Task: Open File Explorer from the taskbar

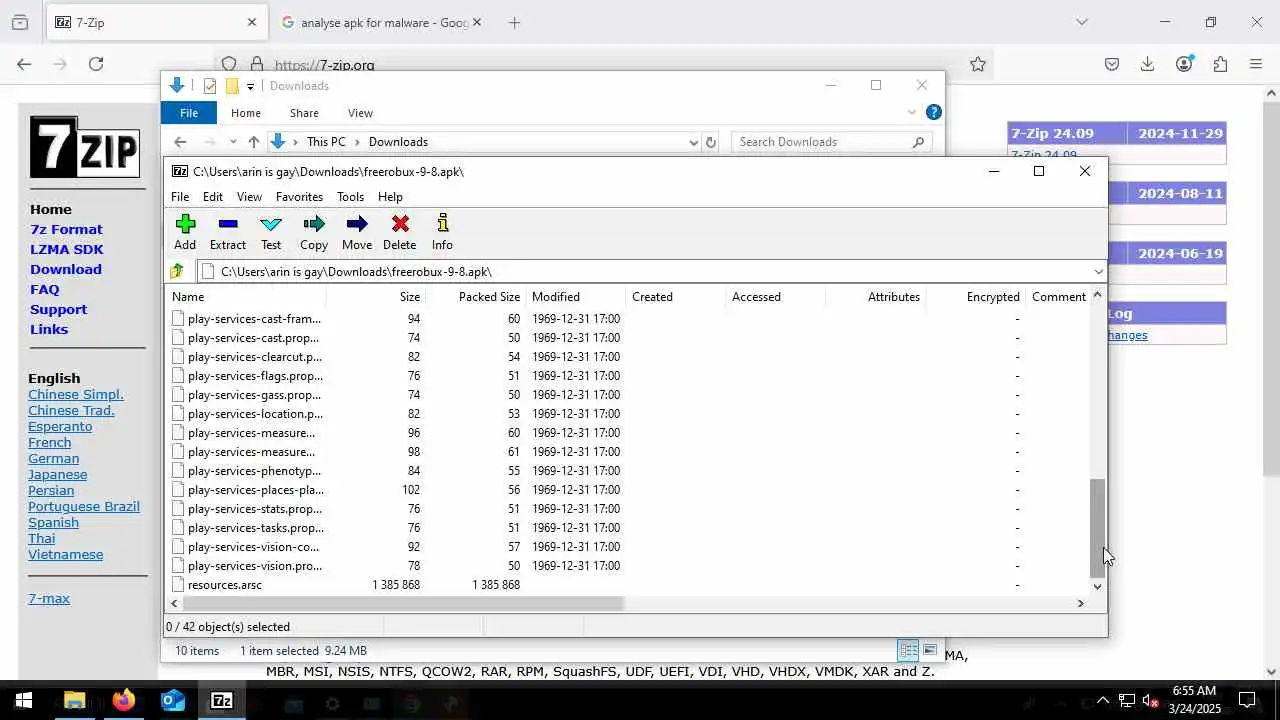Action: (x=74, y=701)
